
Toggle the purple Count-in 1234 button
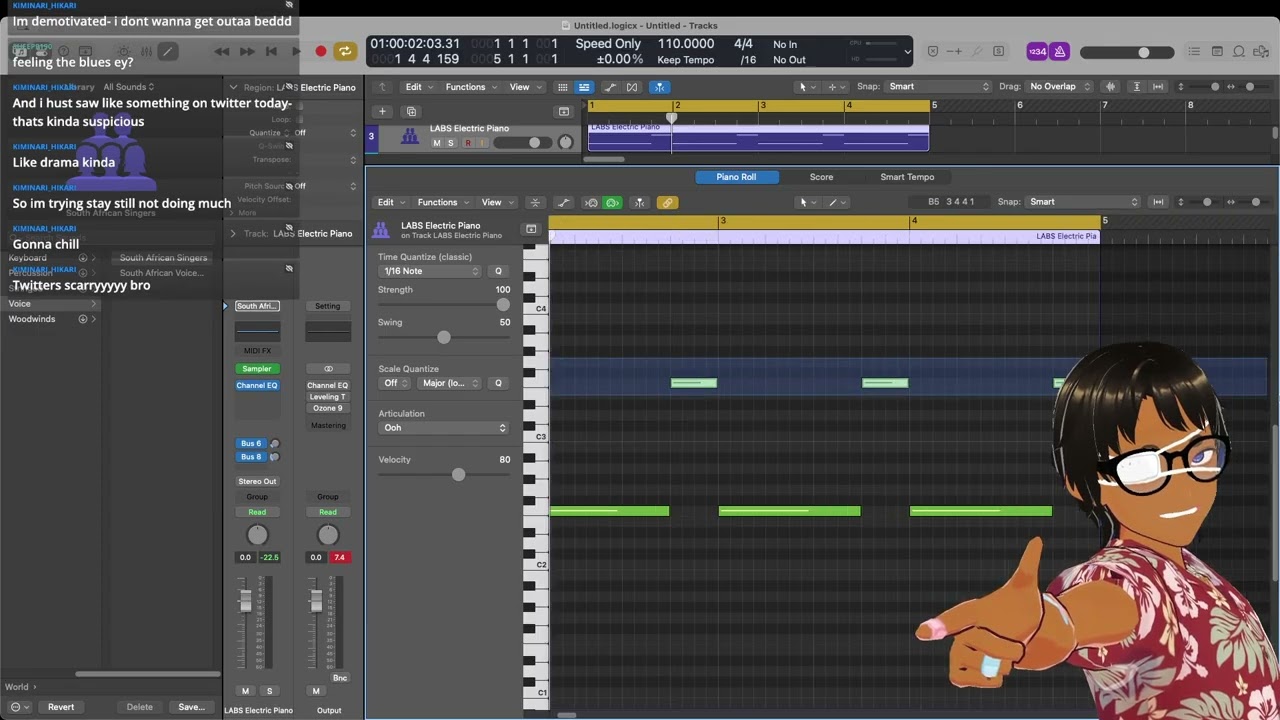[x=1037, y=51]
